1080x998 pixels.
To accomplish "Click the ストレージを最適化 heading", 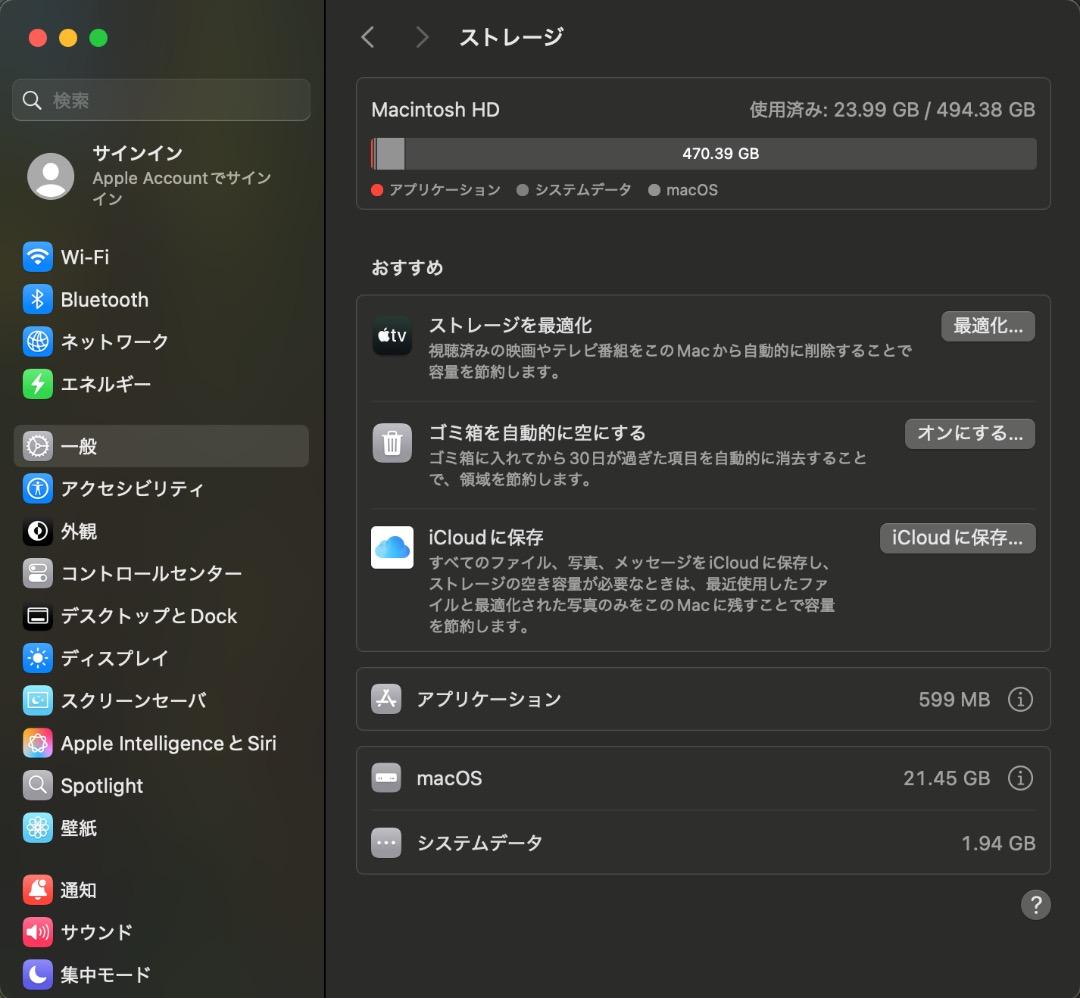I will click(510, 325).
